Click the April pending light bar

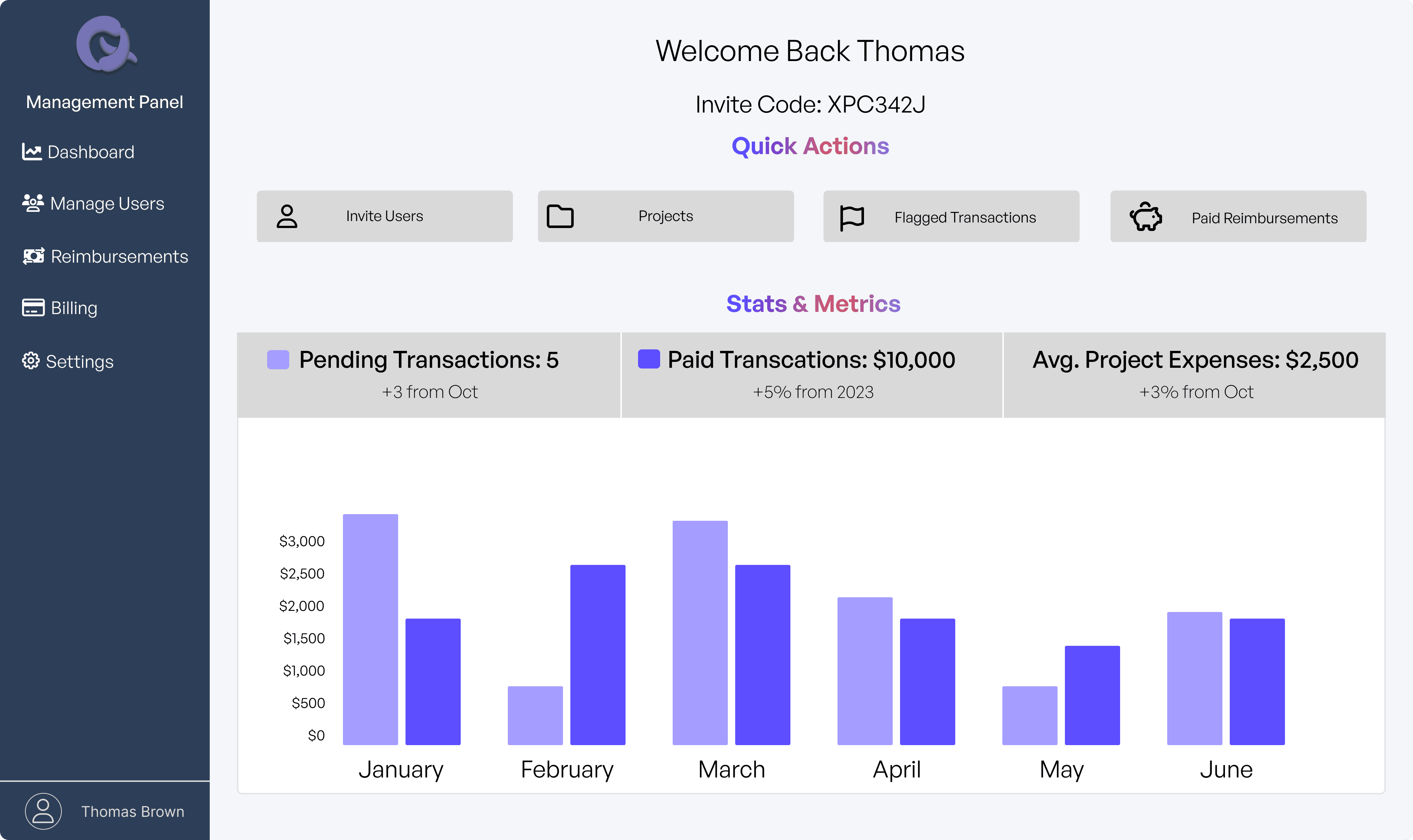click(x=865, y=671)
